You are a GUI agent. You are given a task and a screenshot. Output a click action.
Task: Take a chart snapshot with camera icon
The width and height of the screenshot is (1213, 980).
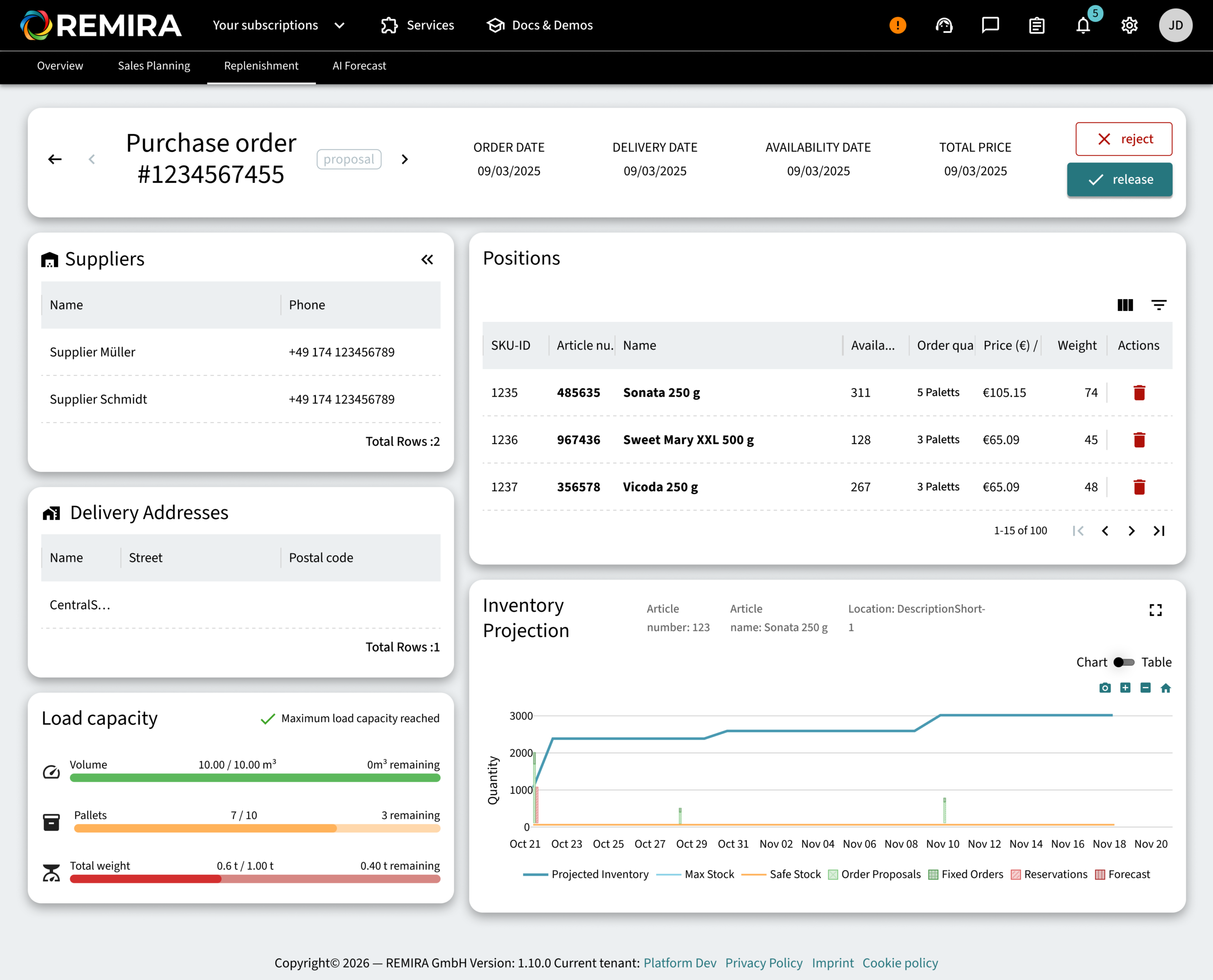(1104, 688)
